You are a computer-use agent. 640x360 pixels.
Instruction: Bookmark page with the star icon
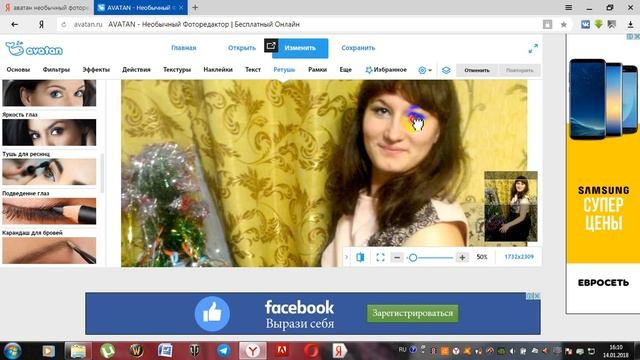pyautogui.click(x=564, y=24)
